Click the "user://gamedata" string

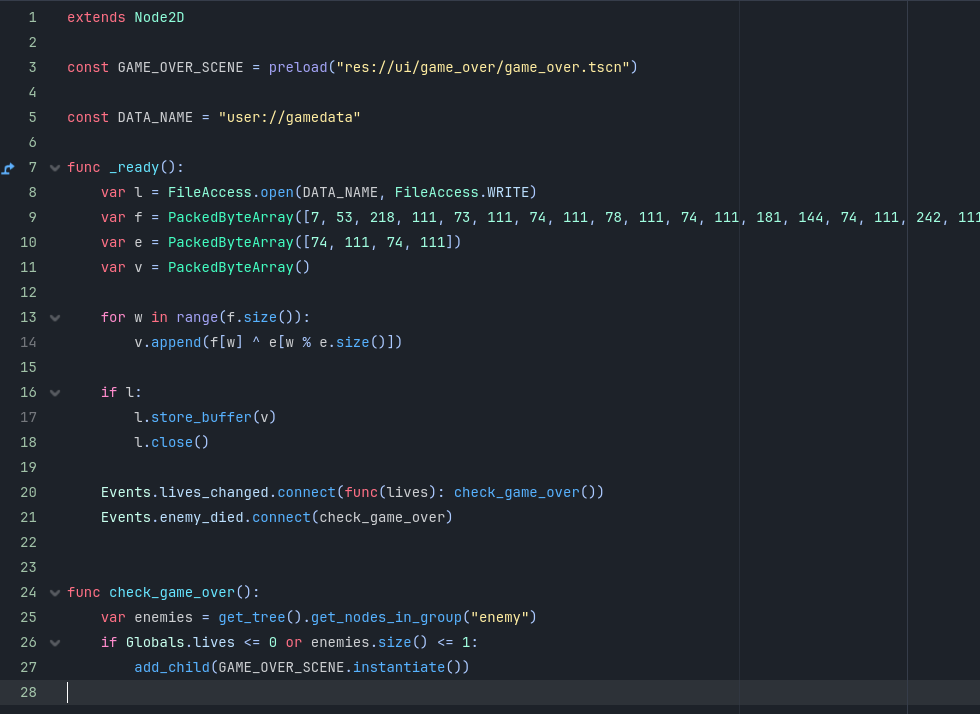(x=289, y=118)
